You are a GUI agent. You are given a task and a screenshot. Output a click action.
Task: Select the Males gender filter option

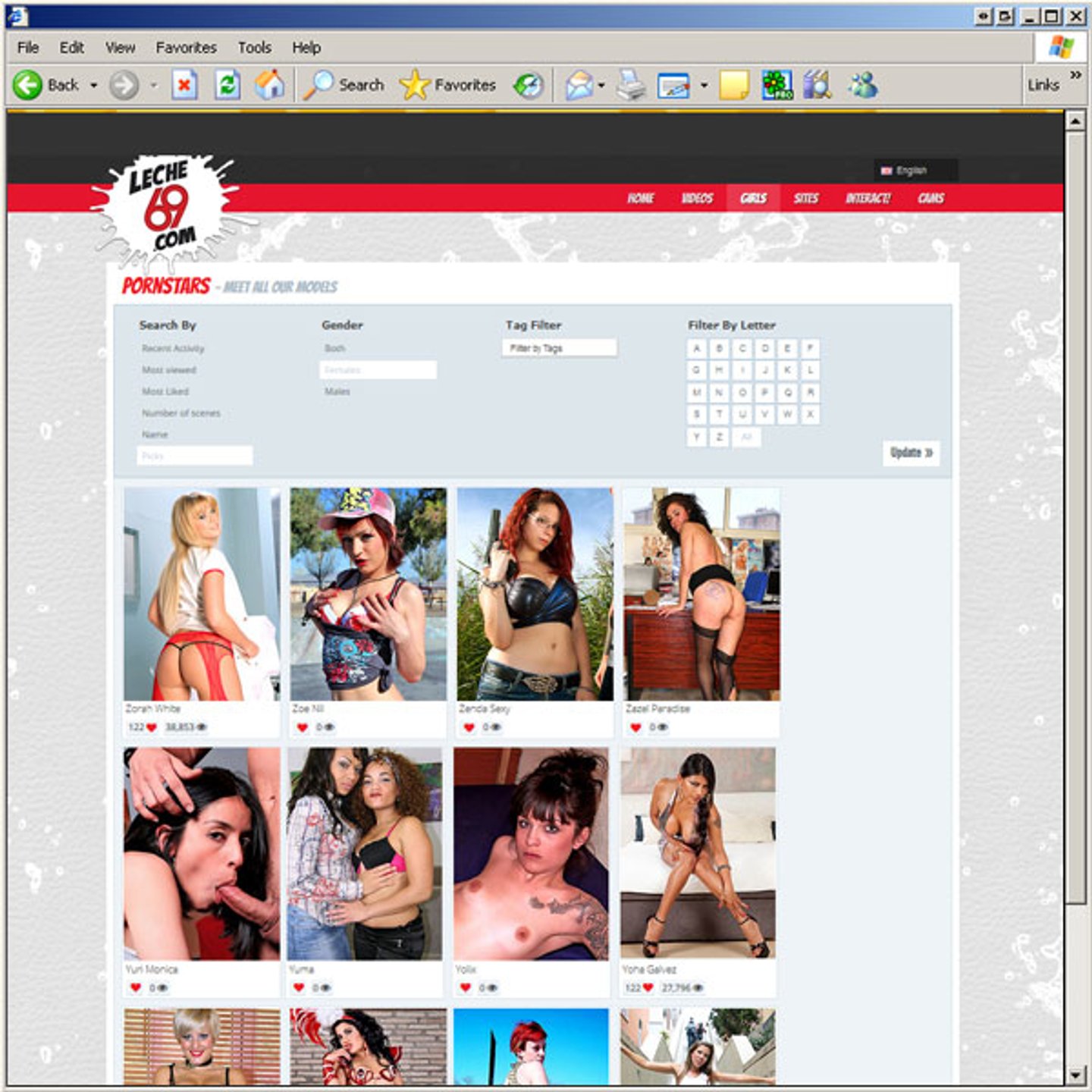click(x=337, y=391)
